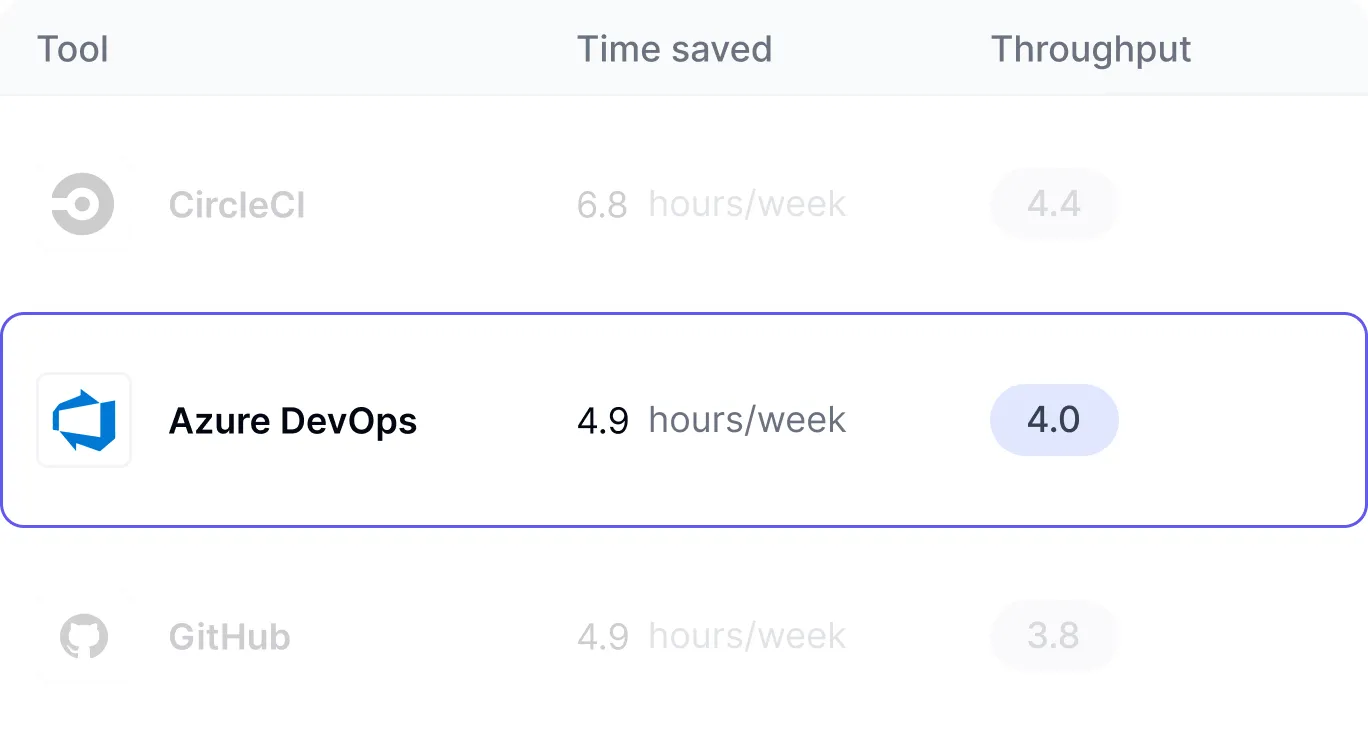1368x744 pixels.
Task: Click the 3.8 throughput badge
Action: point(1053,636)
